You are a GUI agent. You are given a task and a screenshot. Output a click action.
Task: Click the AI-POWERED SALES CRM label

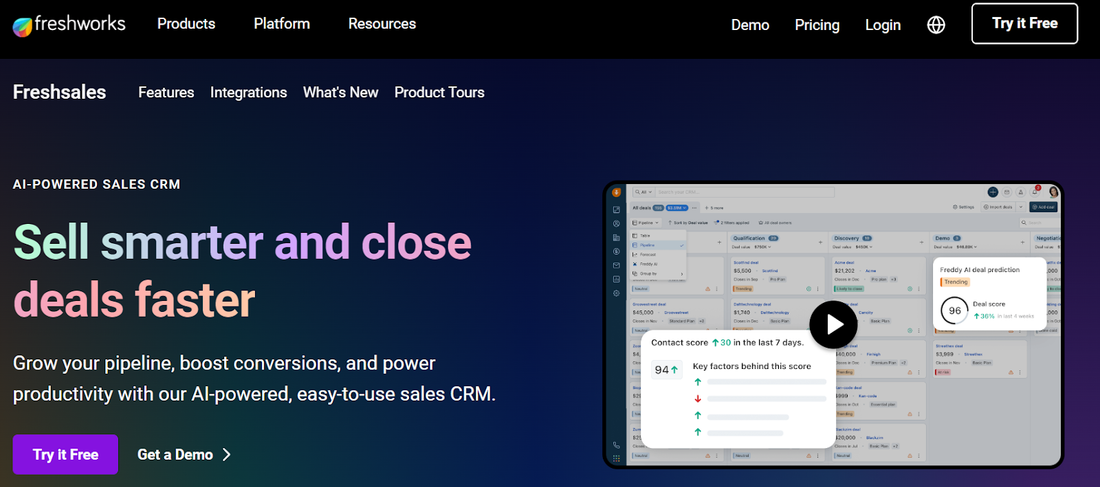click(97, 185)
